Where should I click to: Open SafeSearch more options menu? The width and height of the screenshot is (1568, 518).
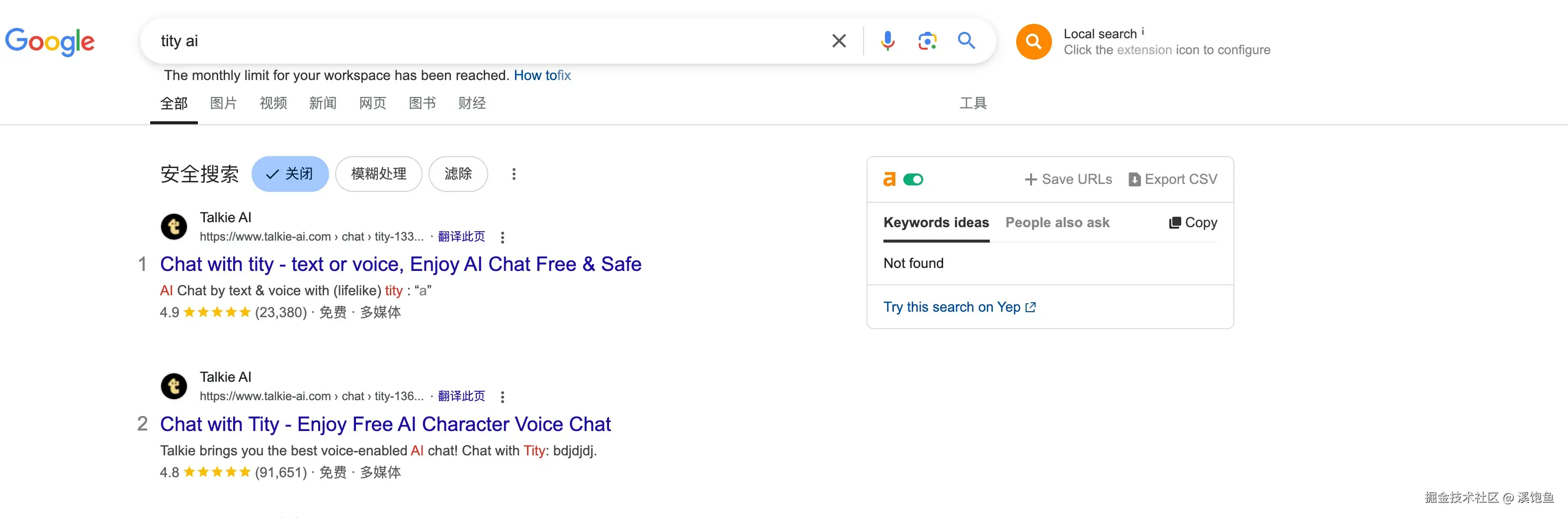click(x=514, y=174)
